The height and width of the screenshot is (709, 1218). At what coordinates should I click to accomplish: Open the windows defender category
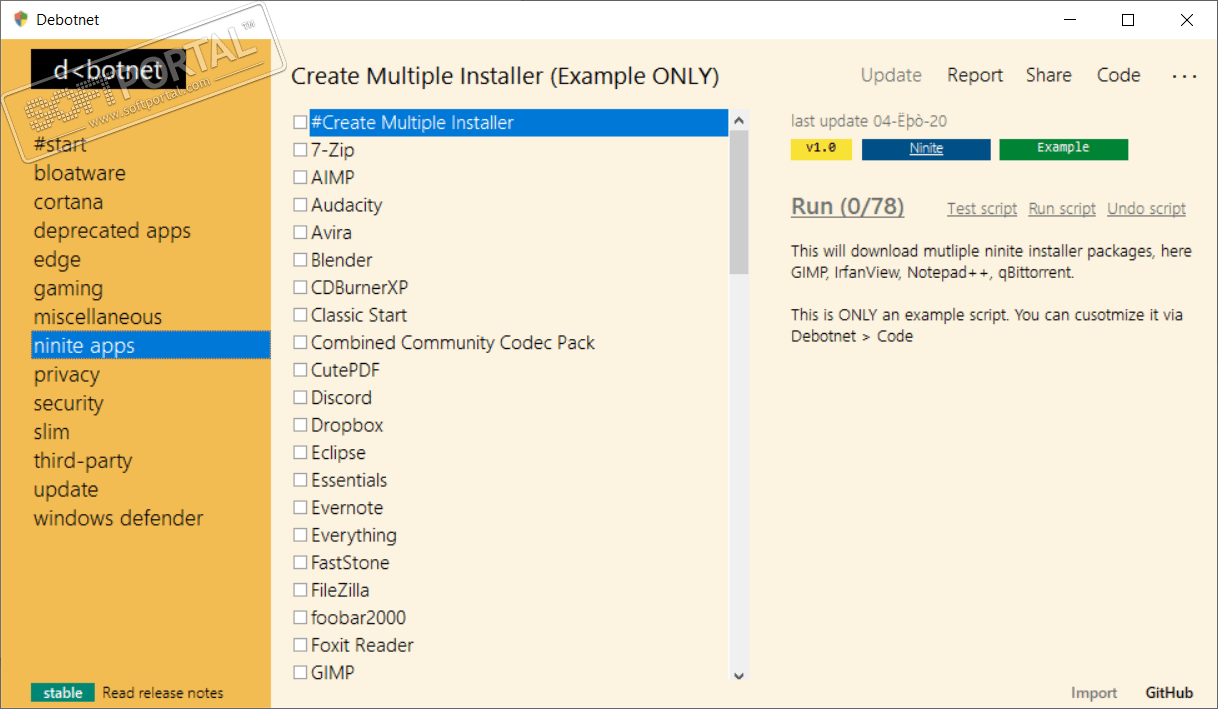click(119, 518)
